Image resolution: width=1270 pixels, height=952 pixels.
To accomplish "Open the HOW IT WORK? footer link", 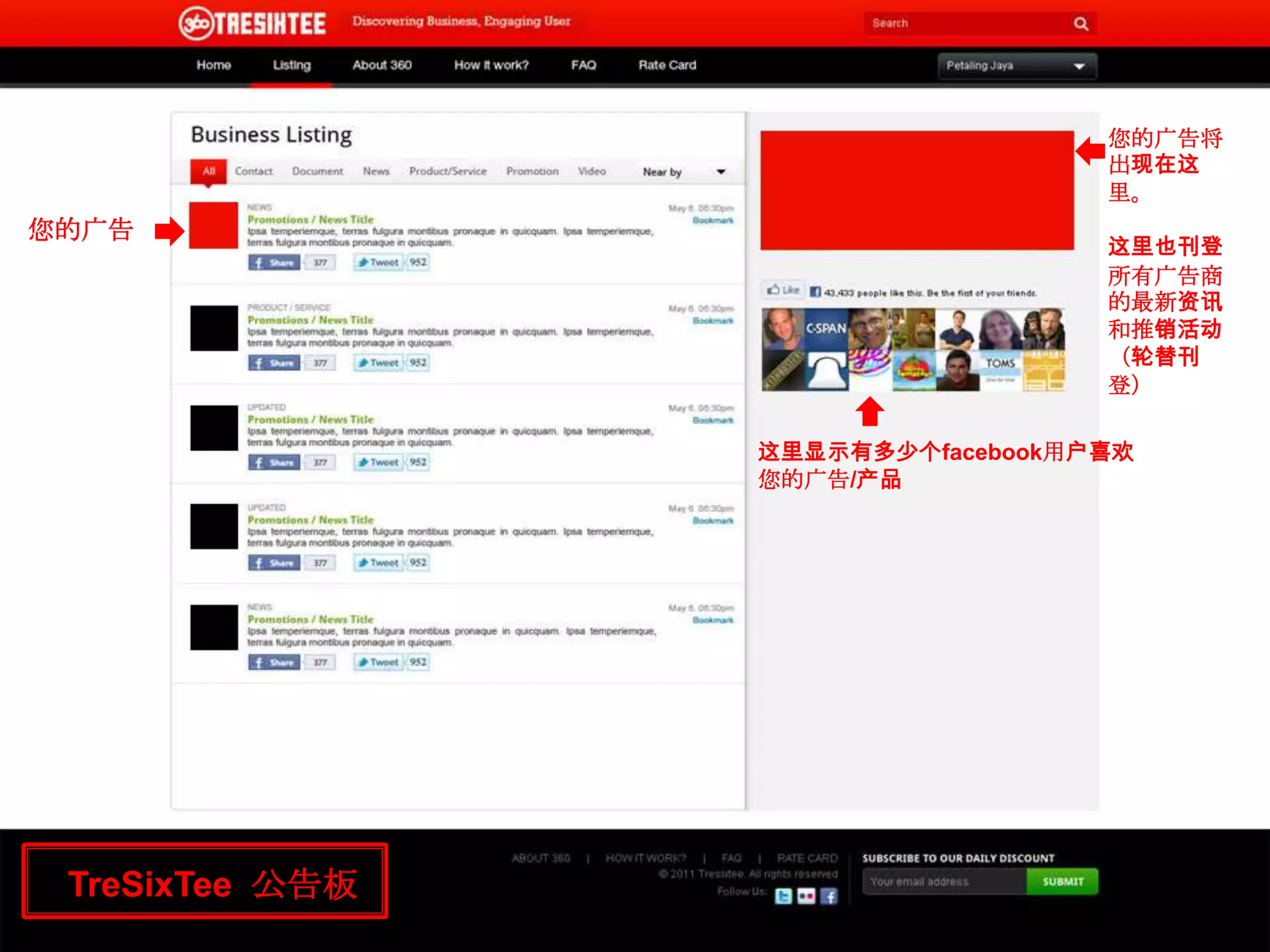I will point(646,858).
